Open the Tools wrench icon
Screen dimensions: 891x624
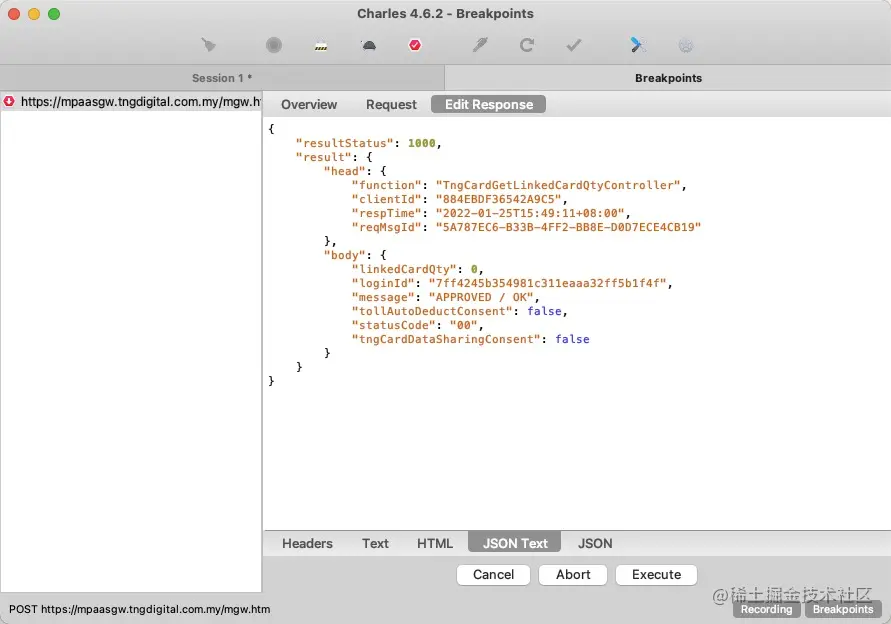(638, 45)
